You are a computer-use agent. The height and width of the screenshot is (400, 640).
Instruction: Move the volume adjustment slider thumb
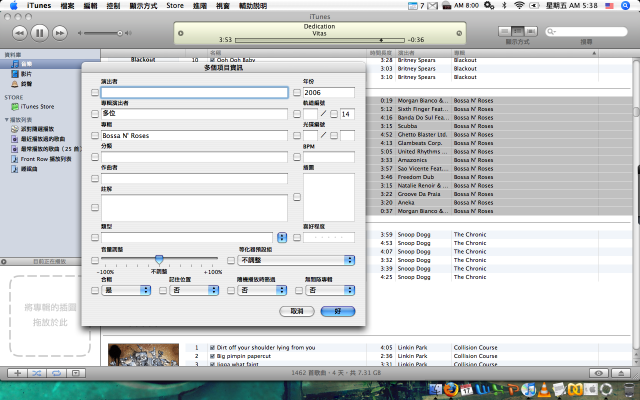point(159,259)
